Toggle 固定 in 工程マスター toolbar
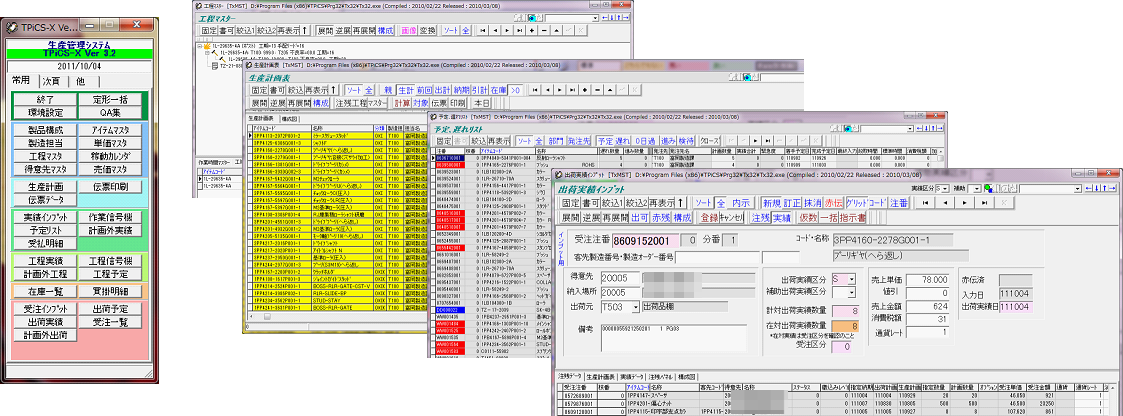The width and height of the screenshot is (1123, 416). pos(209,30)
